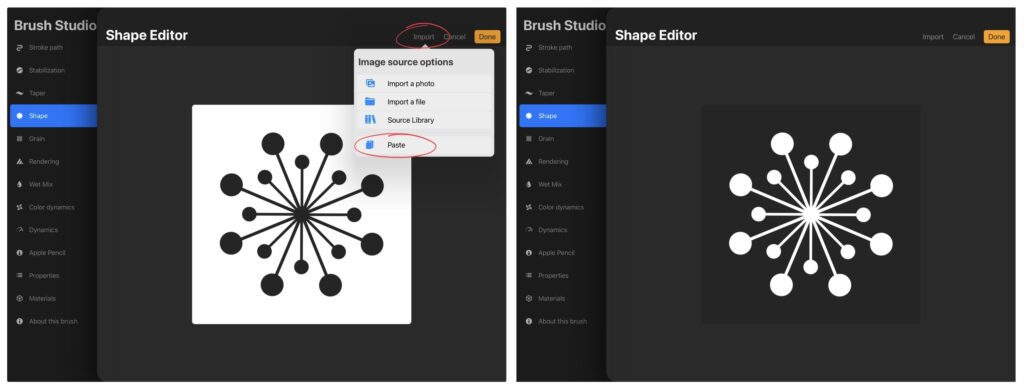Click Shape icon in left Brush Studio
1024x389 pixels.
coord(20,116)
